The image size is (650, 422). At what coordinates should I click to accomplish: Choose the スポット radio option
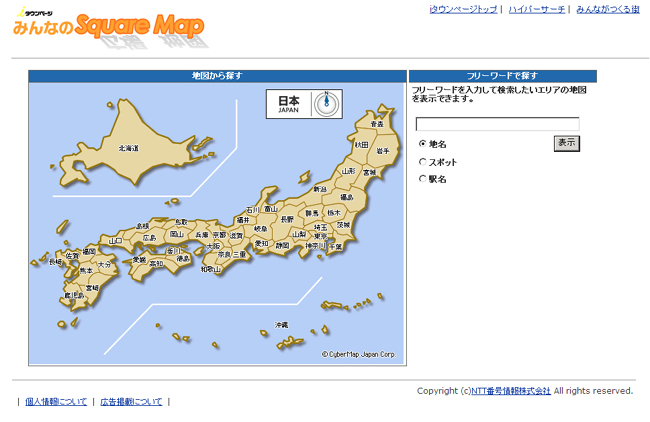(x=422, y=161)
